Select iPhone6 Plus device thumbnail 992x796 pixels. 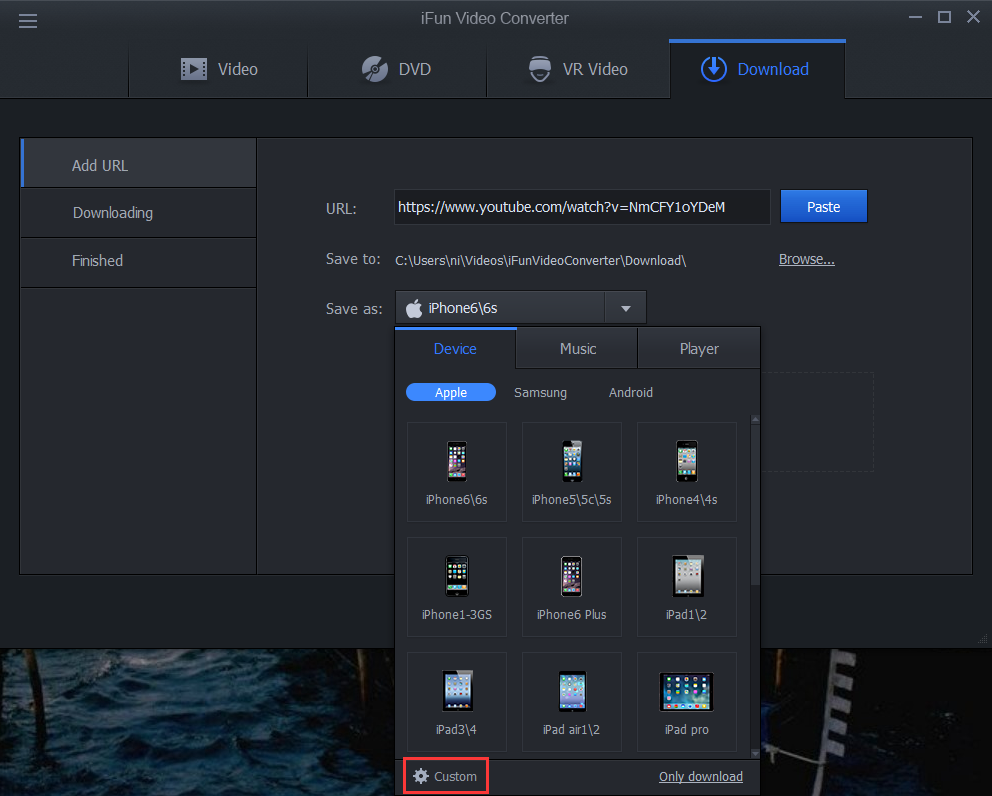[x=572, y=587]
